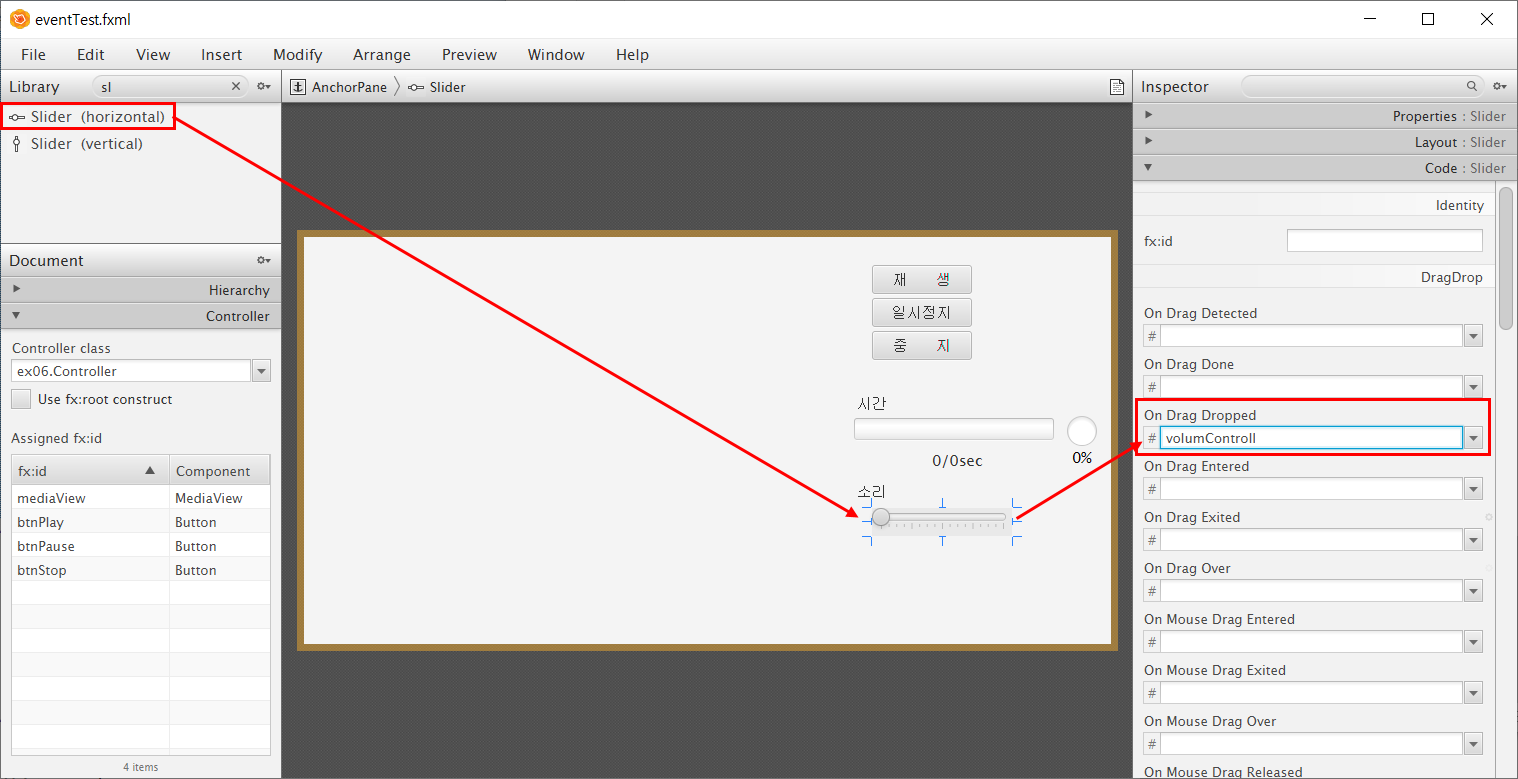Click the volume slider thumb on canvas
This screenshot has width=1518, height=779.
(x=881, y=517)
